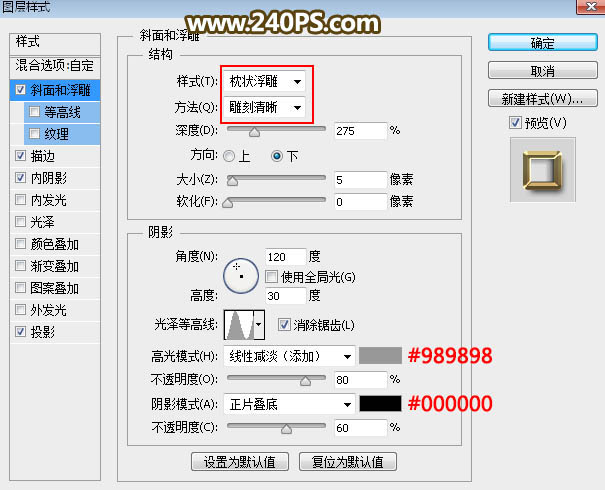The width and height of the screenshot is (605, 490).
Task: Click the shadow opacity field 60
Action: coord(360,427)
